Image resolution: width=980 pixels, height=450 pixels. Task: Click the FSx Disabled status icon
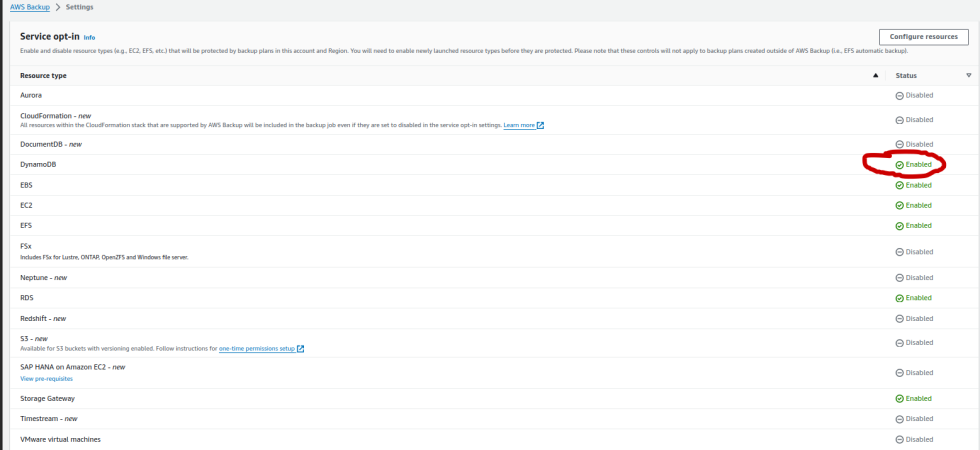(x=899, y=252)
